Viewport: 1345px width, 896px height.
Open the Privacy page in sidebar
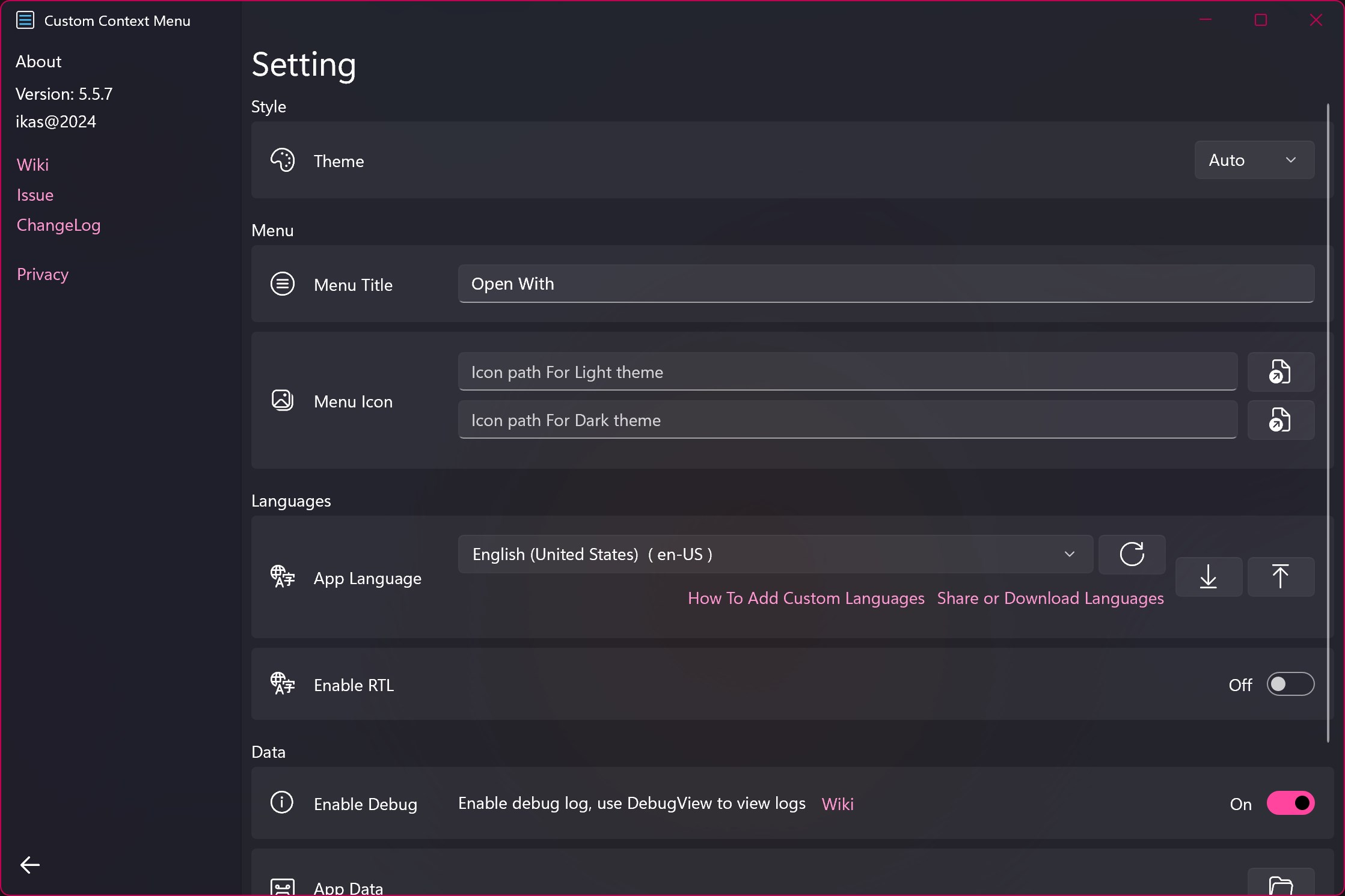42,274
